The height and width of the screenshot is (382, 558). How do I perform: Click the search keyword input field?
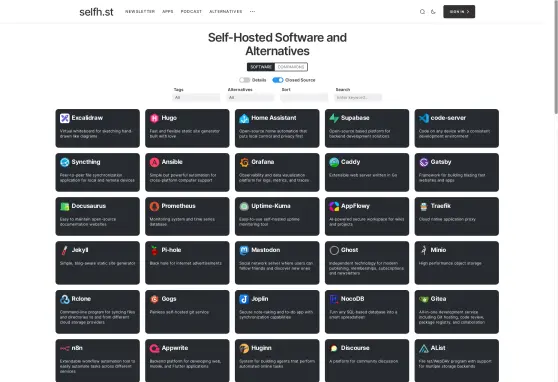pyautogui.click(x=358, y=98)
